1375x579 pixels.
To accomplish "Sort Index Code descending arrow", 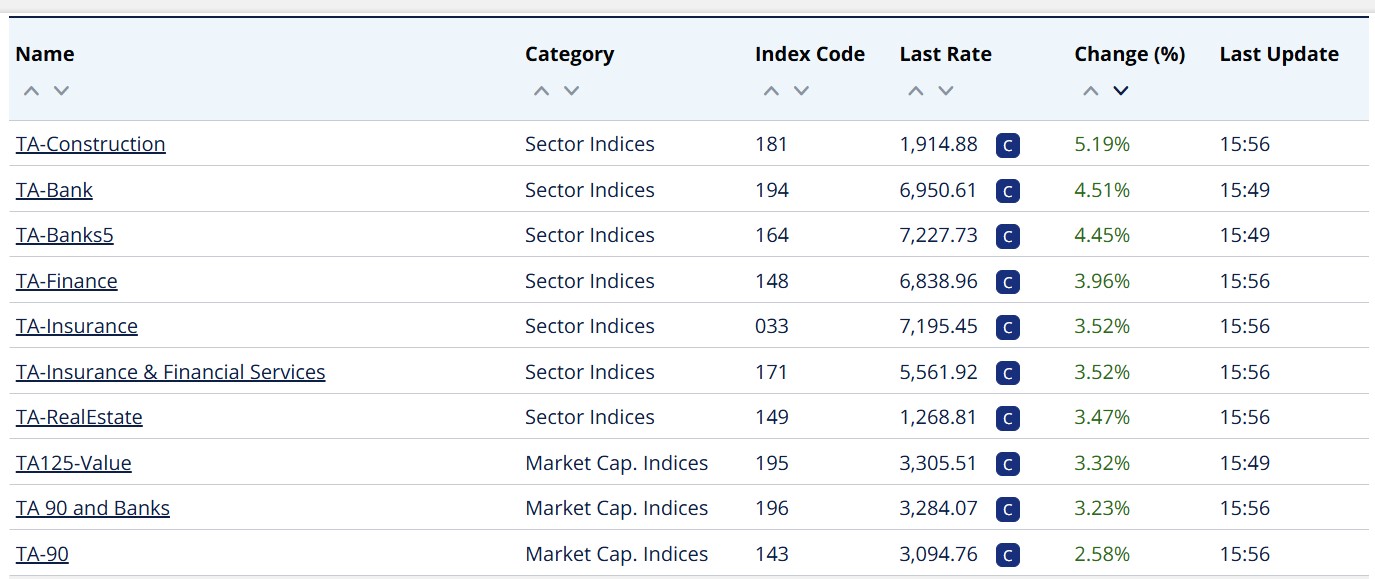I will (801, 91).
